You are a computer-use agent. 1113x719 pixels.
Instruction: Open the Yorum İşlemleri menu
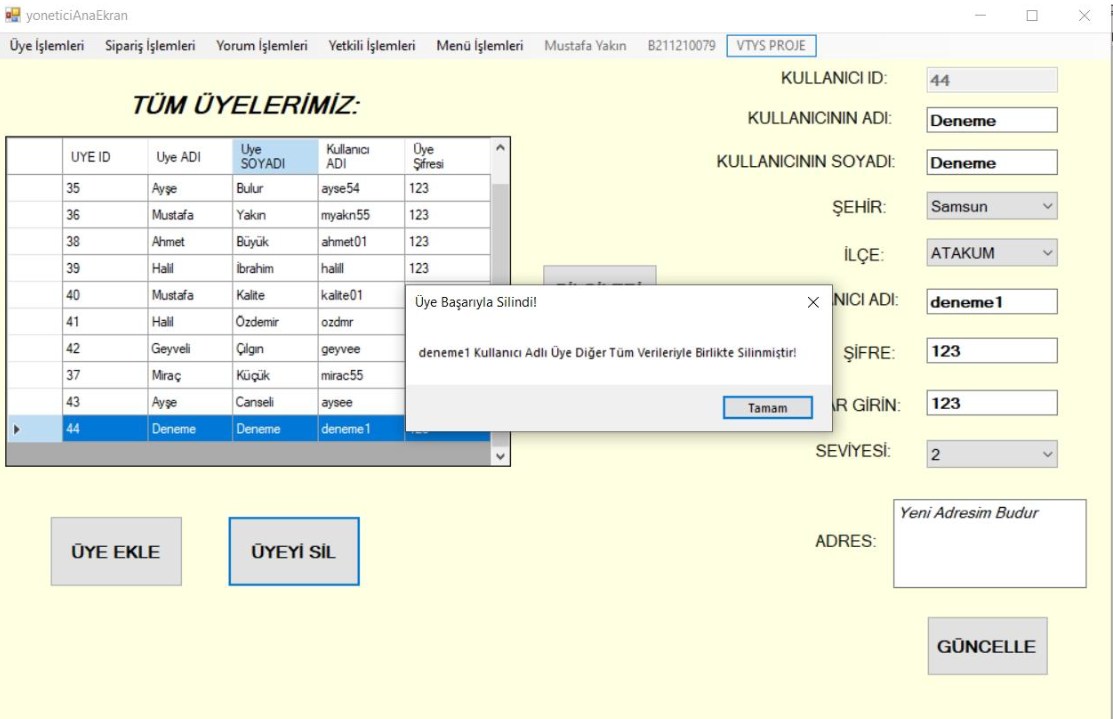point(262,46)
